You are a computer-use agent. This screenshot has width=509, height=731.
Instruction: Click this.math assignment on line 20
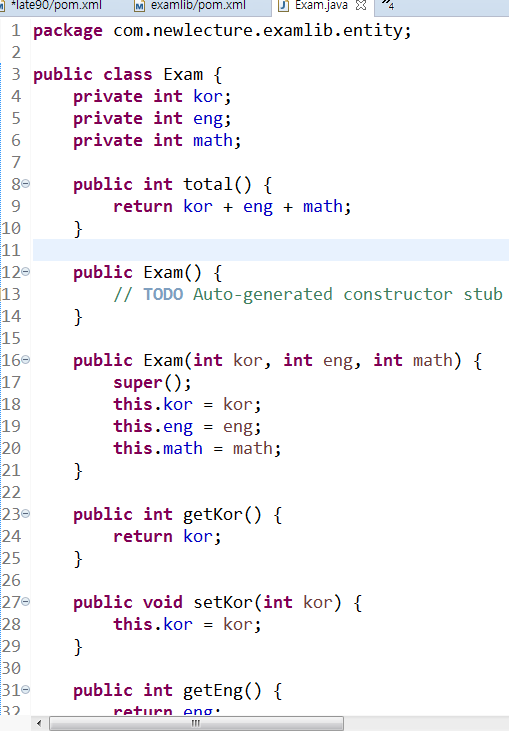click(197, 448)
